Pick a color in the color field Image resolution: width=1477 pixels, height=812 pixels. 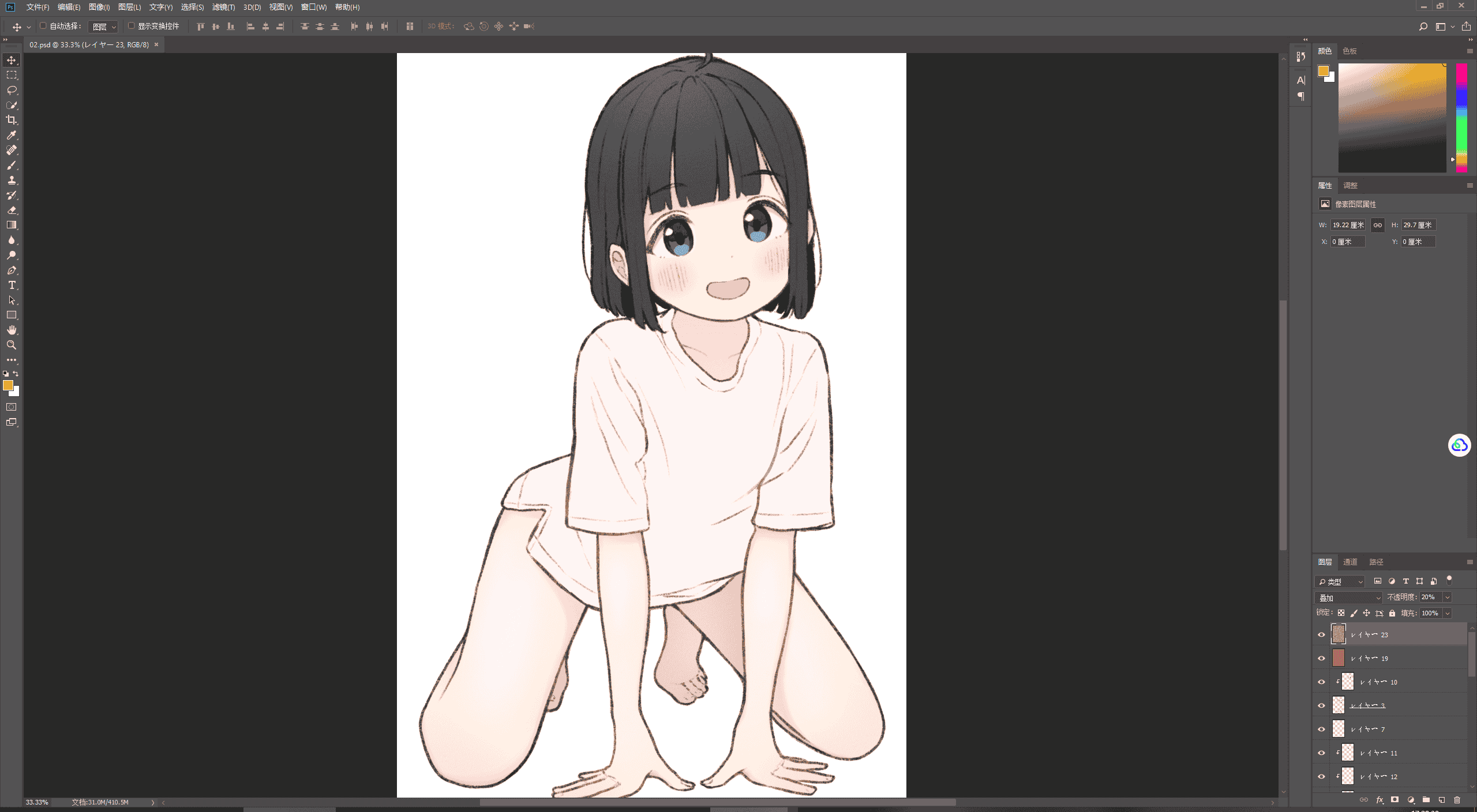pos(1392,118)
